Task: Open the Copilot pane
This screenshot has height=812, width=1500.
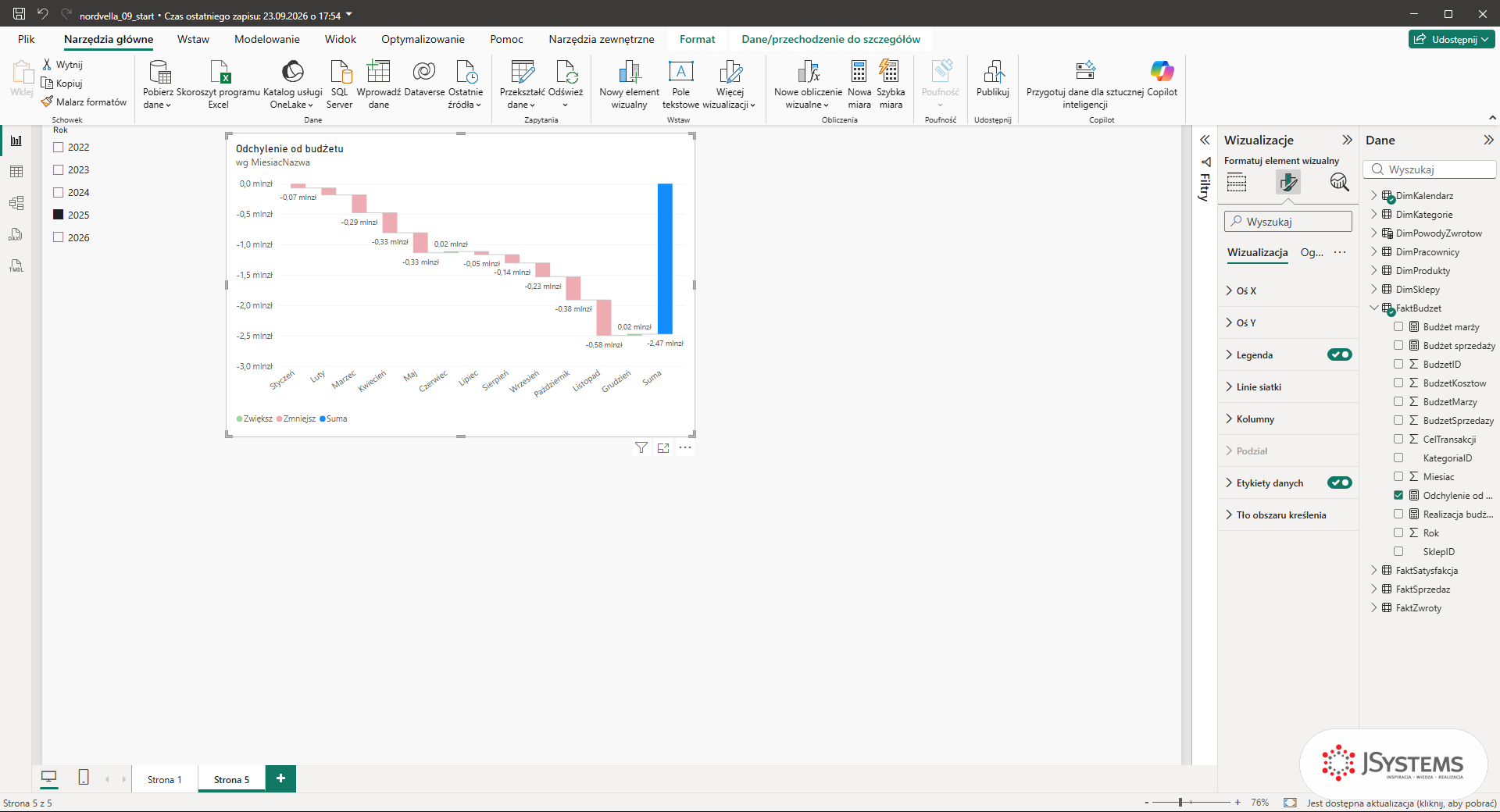Action: point(1162,78)
